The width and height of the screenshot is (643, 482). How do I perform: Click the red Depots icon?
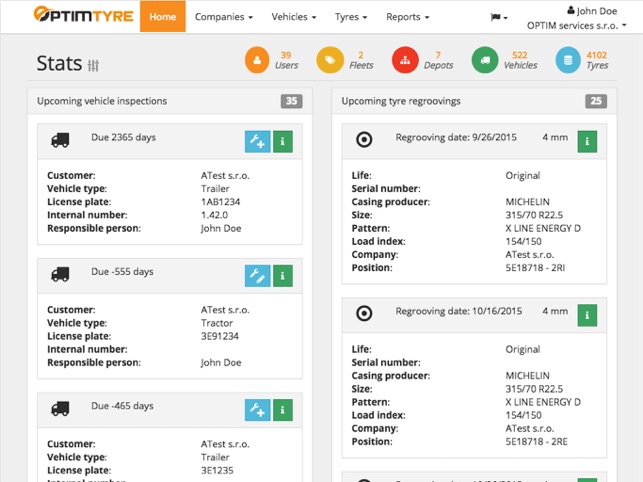click(405, 60)
